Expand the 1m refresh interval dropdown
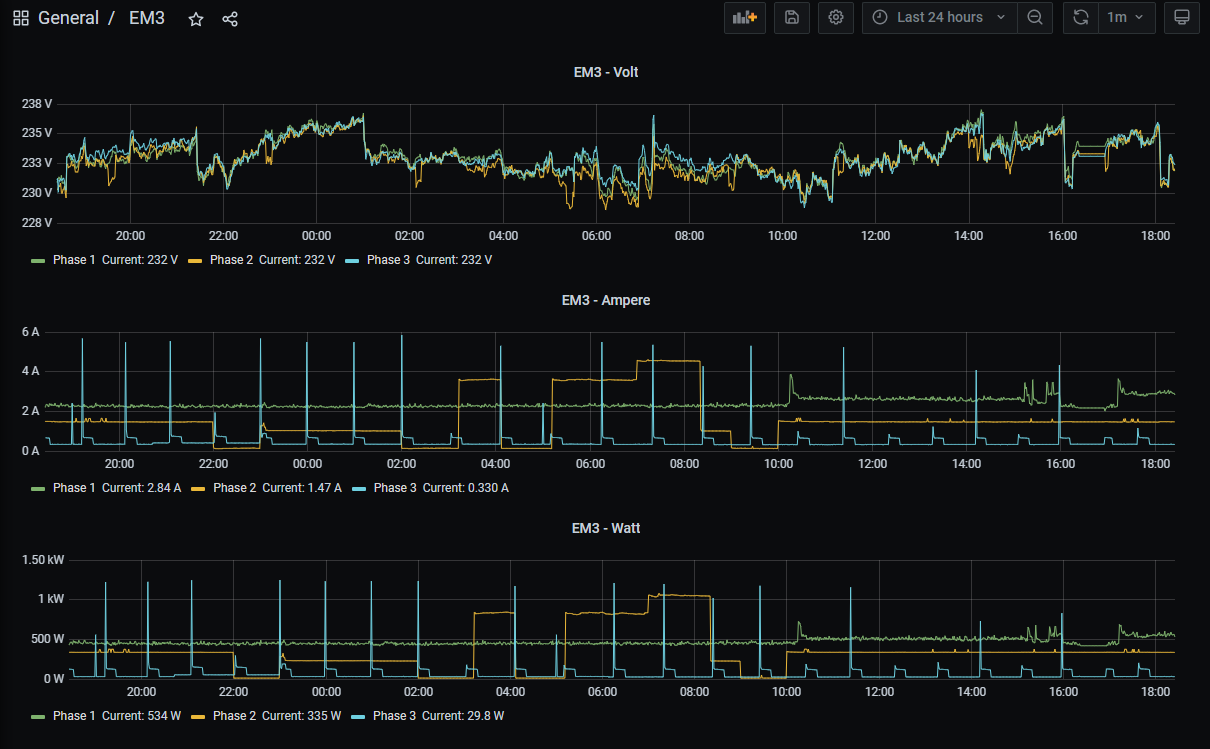 click(x=1126, y=18)
